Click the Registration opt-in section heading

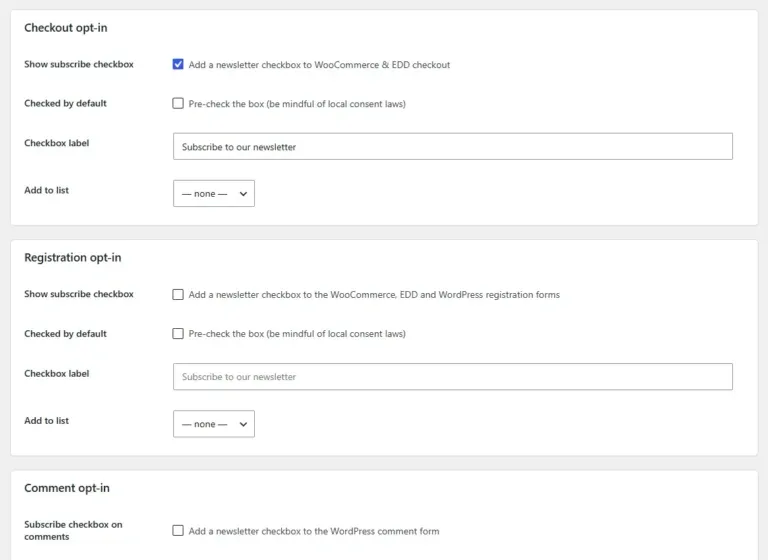click(72, 258)
